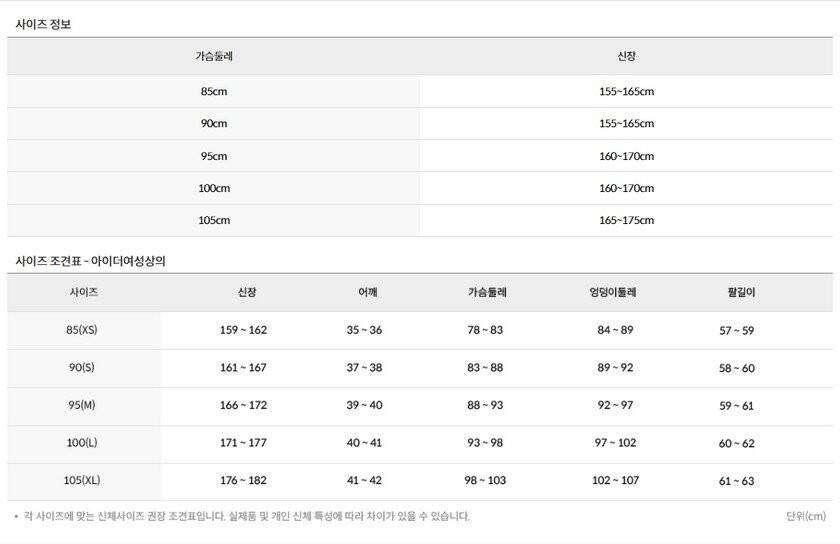The image size is (840, 544).
Task: Click the 팔길이 column header
Action: coord(740,293)
